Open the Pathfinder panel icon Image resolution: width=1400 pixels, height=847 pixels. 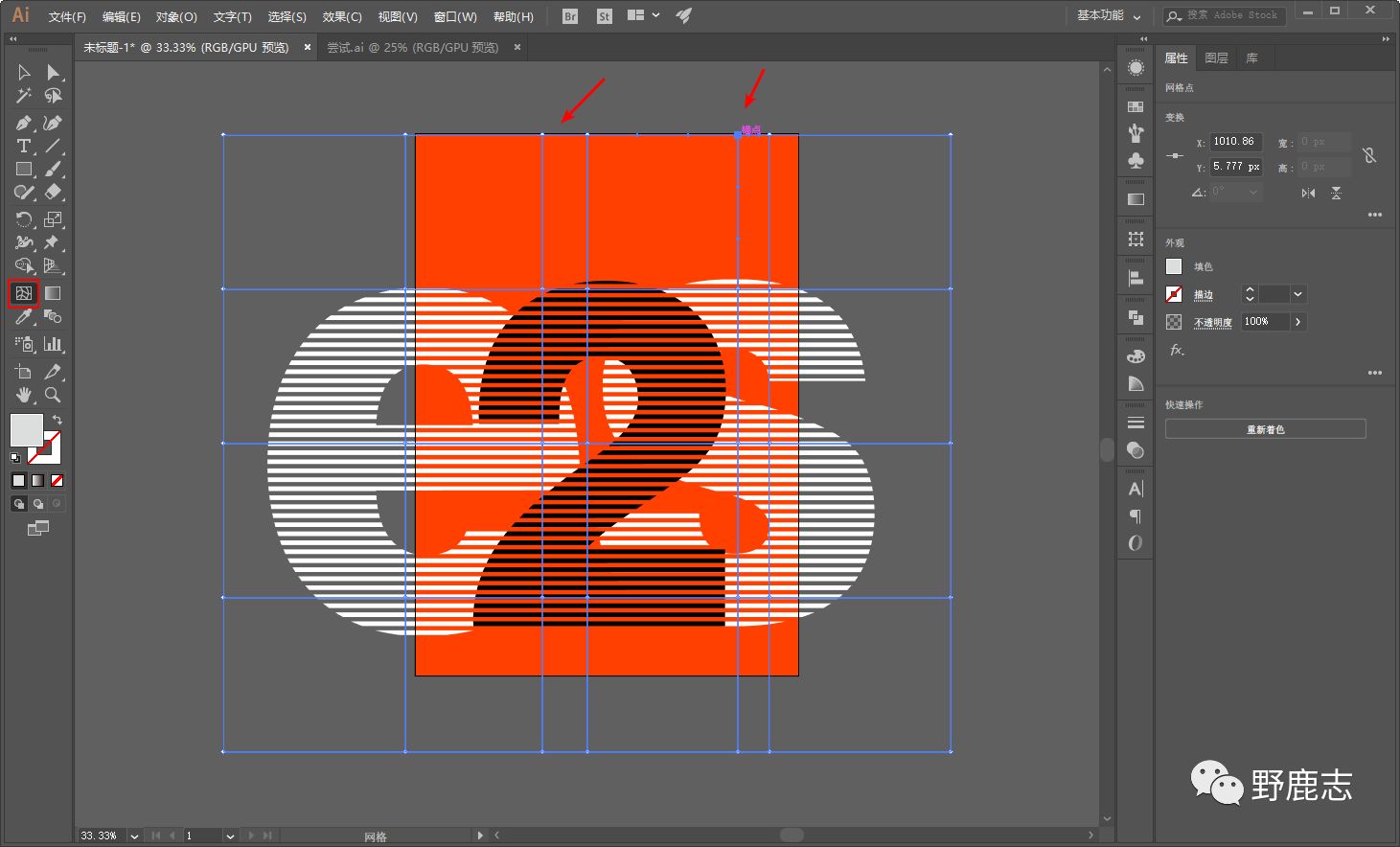1136,317
